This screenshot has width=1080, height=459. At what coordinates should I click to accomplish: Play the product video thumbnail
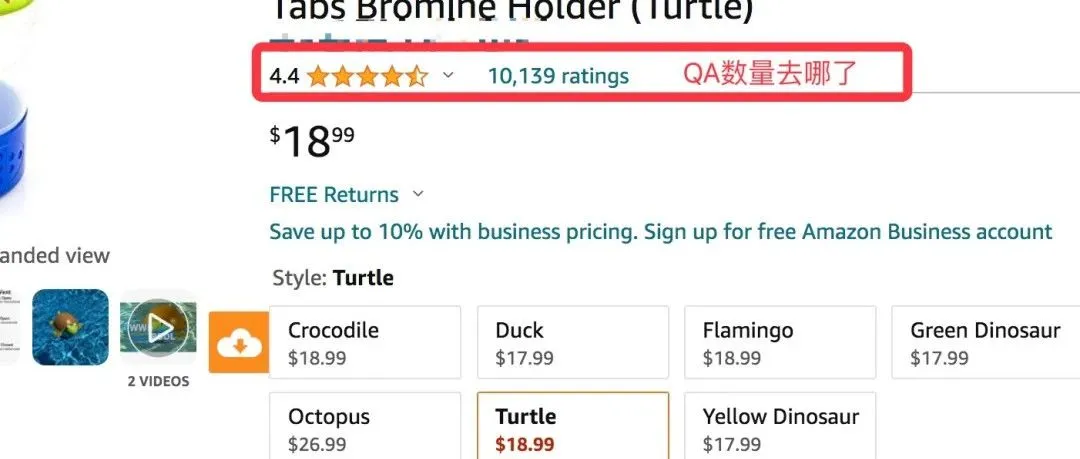coord(158,327)
